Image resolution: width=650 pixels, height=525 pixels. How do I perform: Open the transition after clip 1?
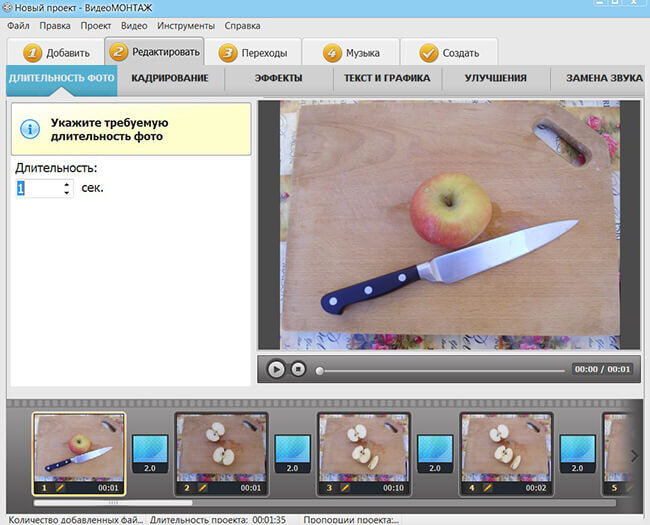(x=150, y=454)
